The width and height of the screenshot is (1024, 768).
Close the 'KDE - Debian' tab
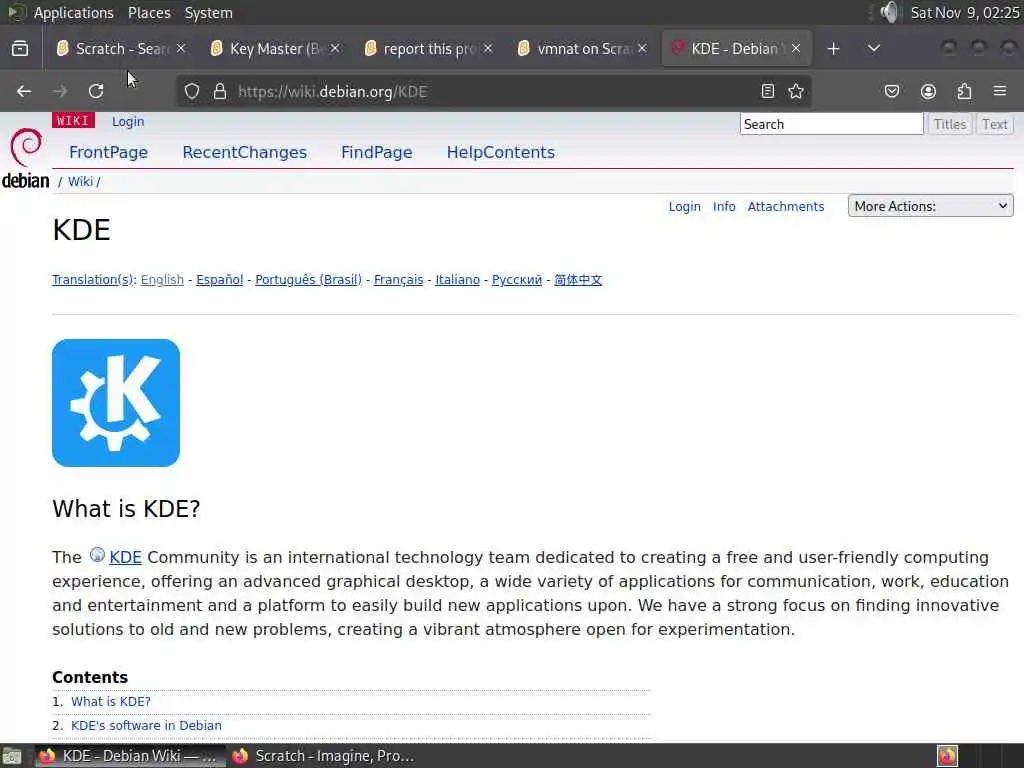click(x=795, y=48)
